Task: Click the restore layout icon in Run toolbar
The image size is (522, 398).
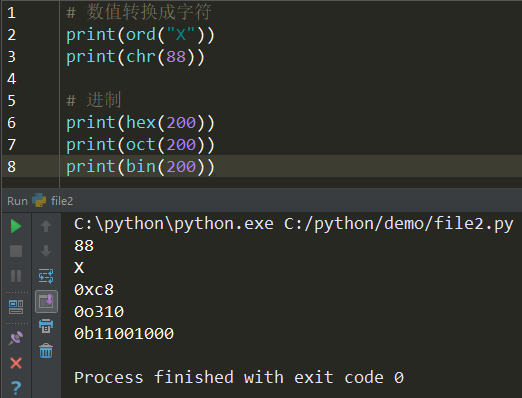Action: 16,307
